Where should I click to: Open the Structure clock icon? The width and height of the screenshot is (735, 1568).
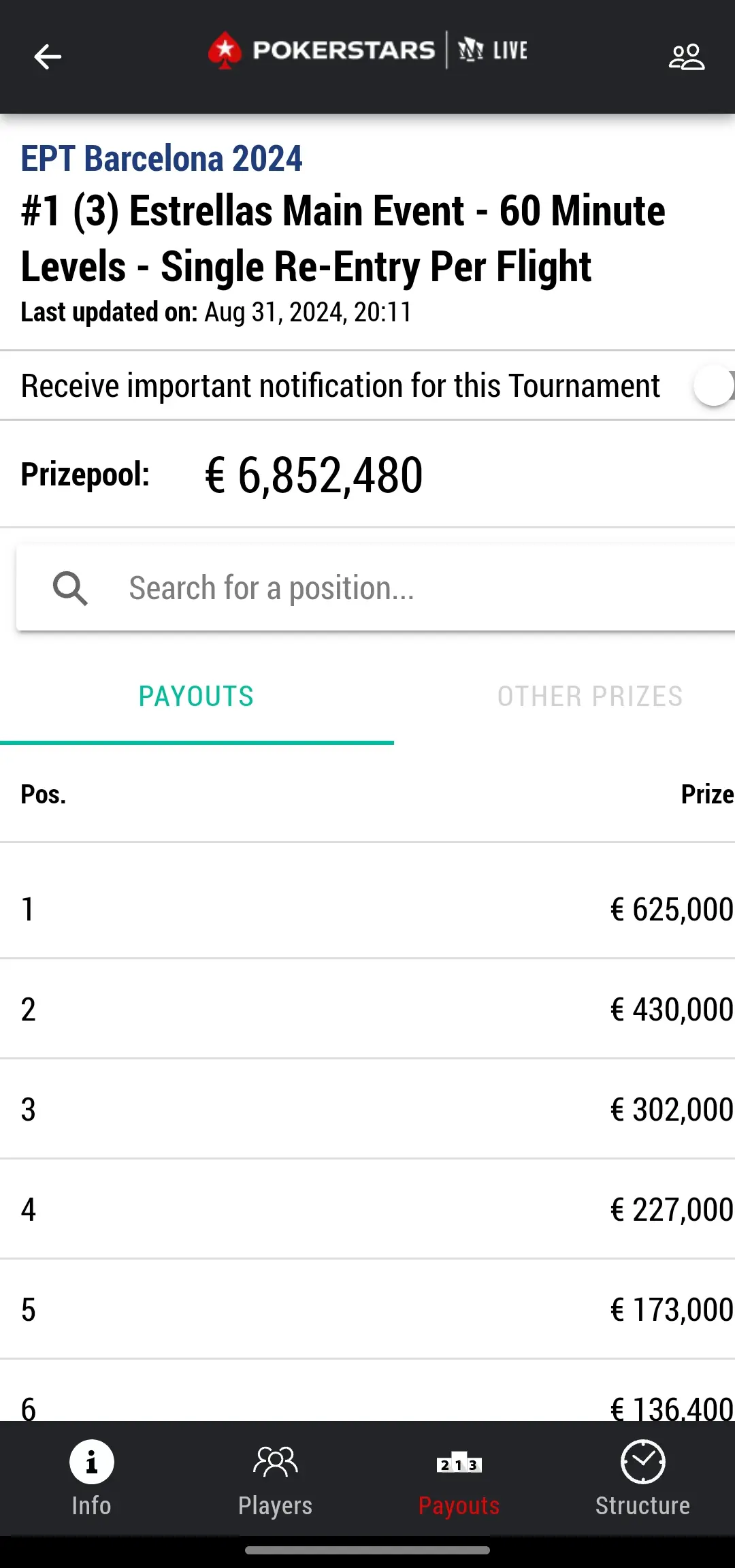643,1461
